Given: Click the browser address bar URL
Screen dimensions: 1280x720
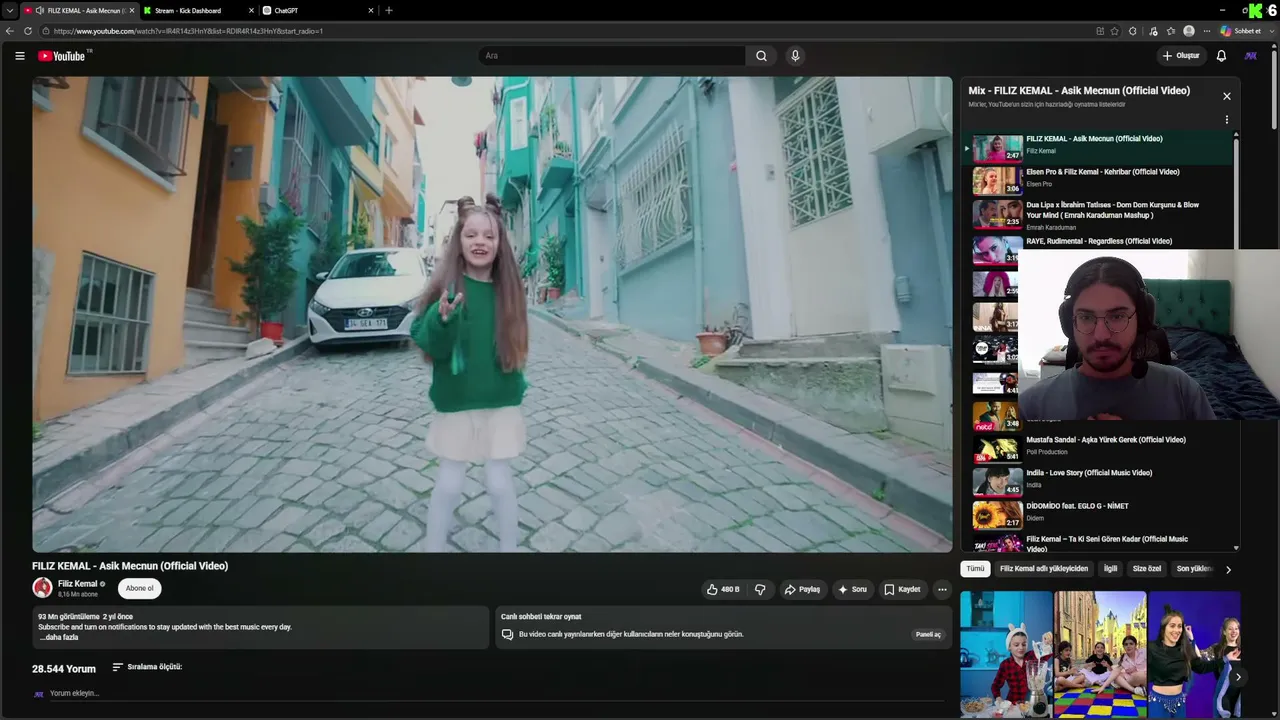Looking at the screenshot, I should 188,31.
